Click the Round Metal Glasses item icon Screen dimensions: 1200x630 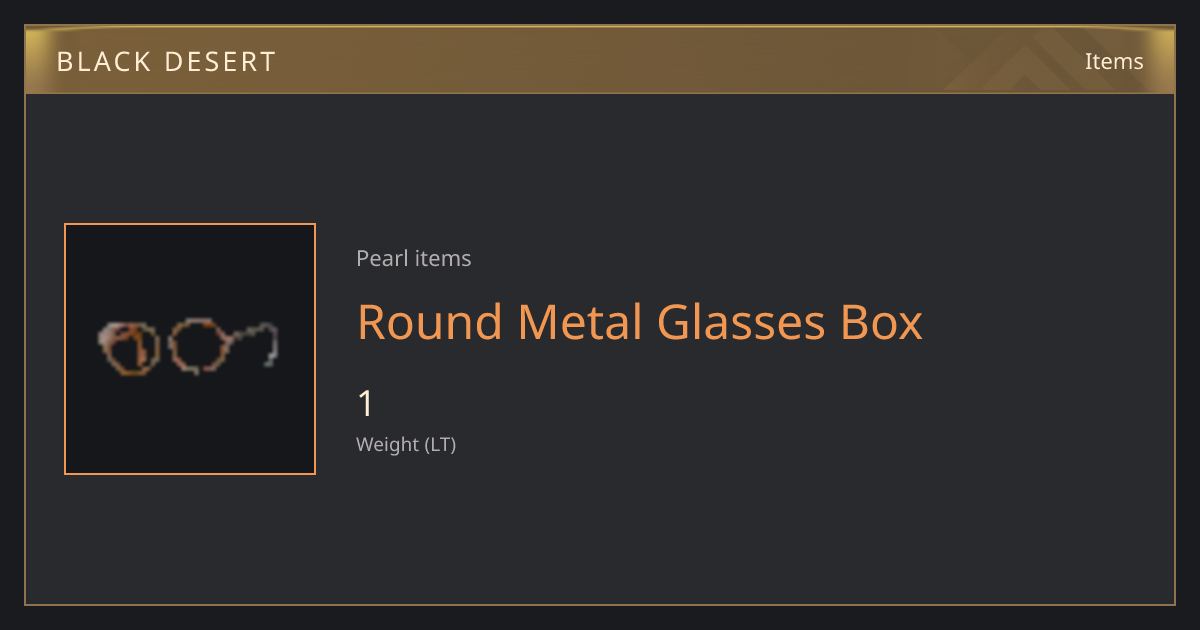tap(190, 349)
